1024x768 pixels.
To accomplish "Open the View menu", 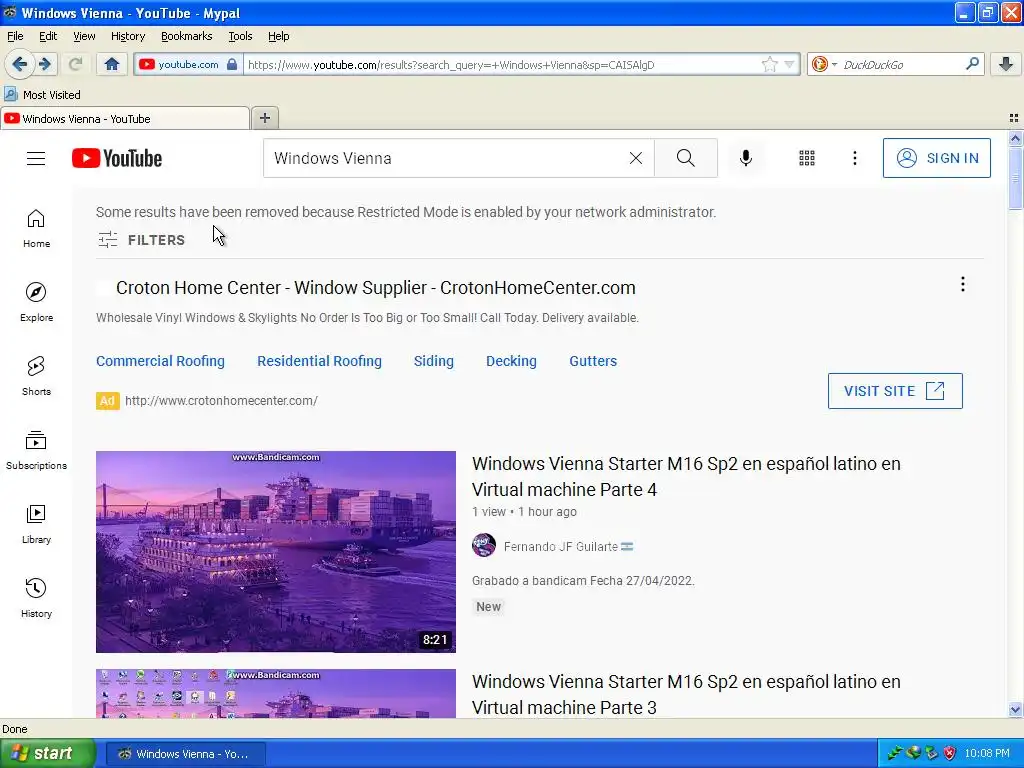I will [84, 36].
